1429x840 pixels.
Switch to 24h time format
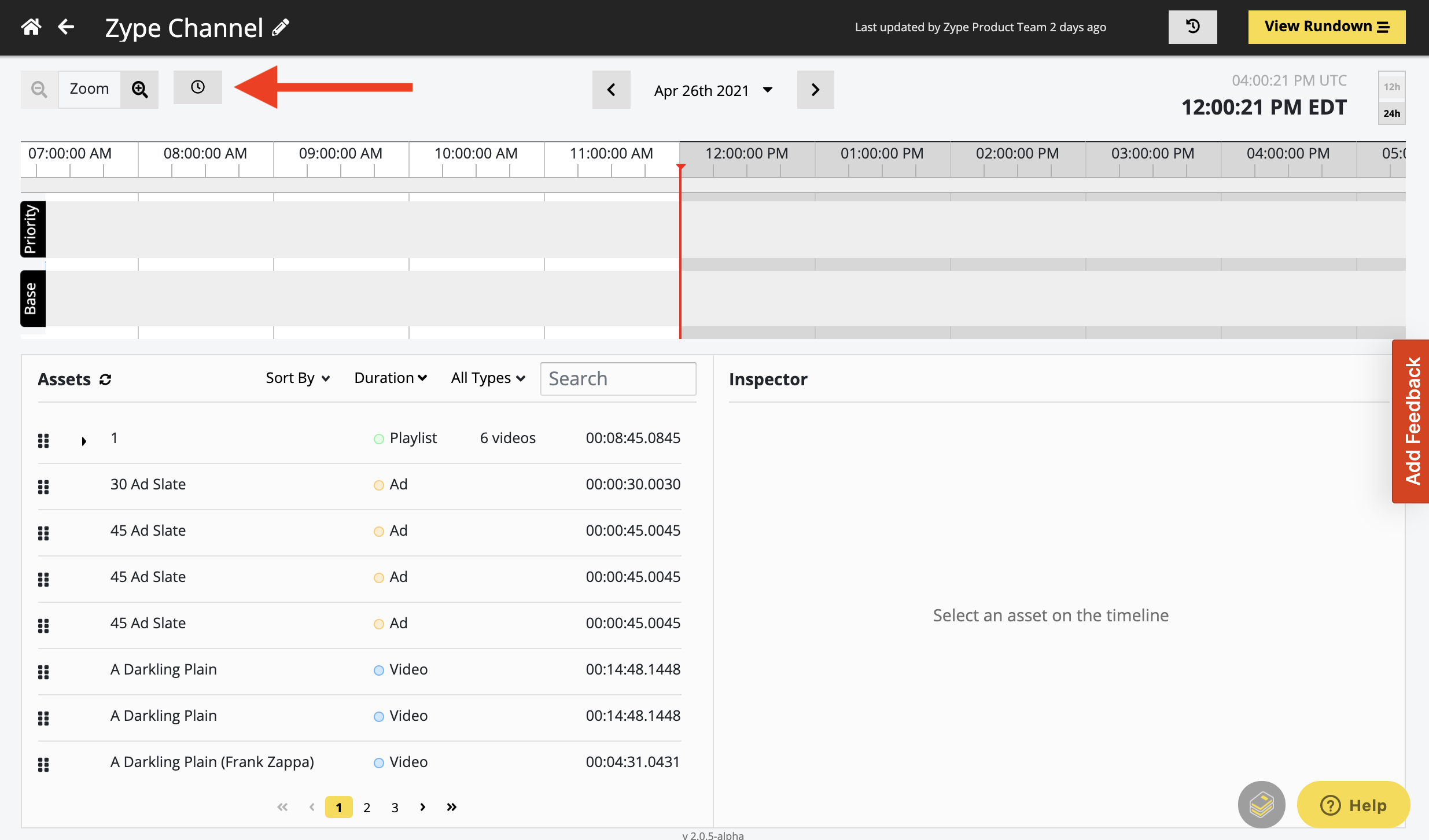pos(1391,113)
